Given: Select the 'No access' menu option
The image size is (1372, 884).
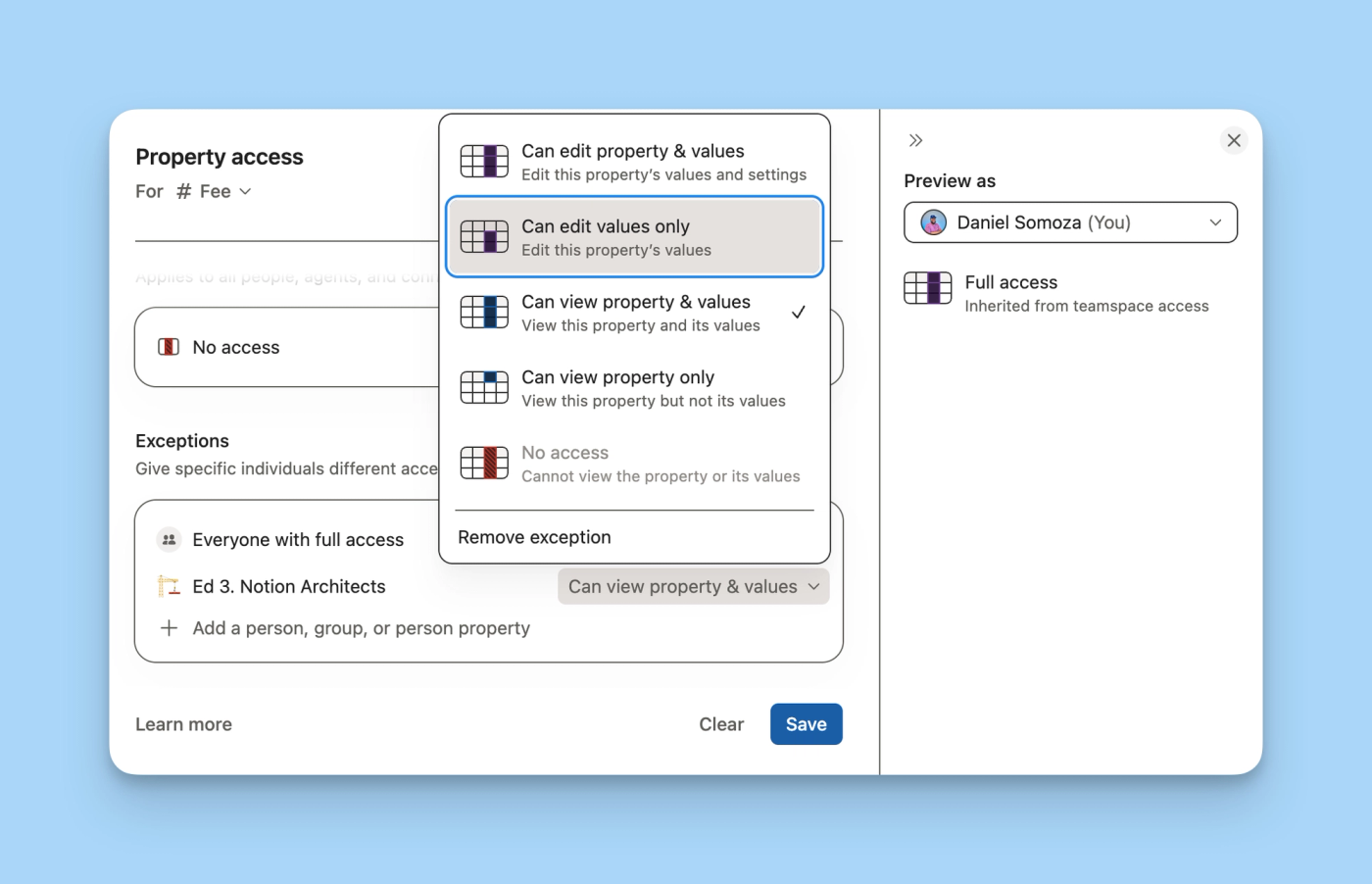Looking at the screenshot, I should [x=634, y=464].
